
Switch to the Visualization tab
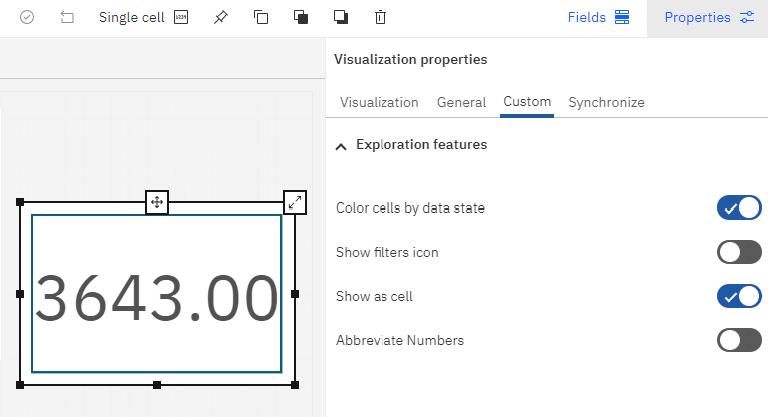point(379,102)
